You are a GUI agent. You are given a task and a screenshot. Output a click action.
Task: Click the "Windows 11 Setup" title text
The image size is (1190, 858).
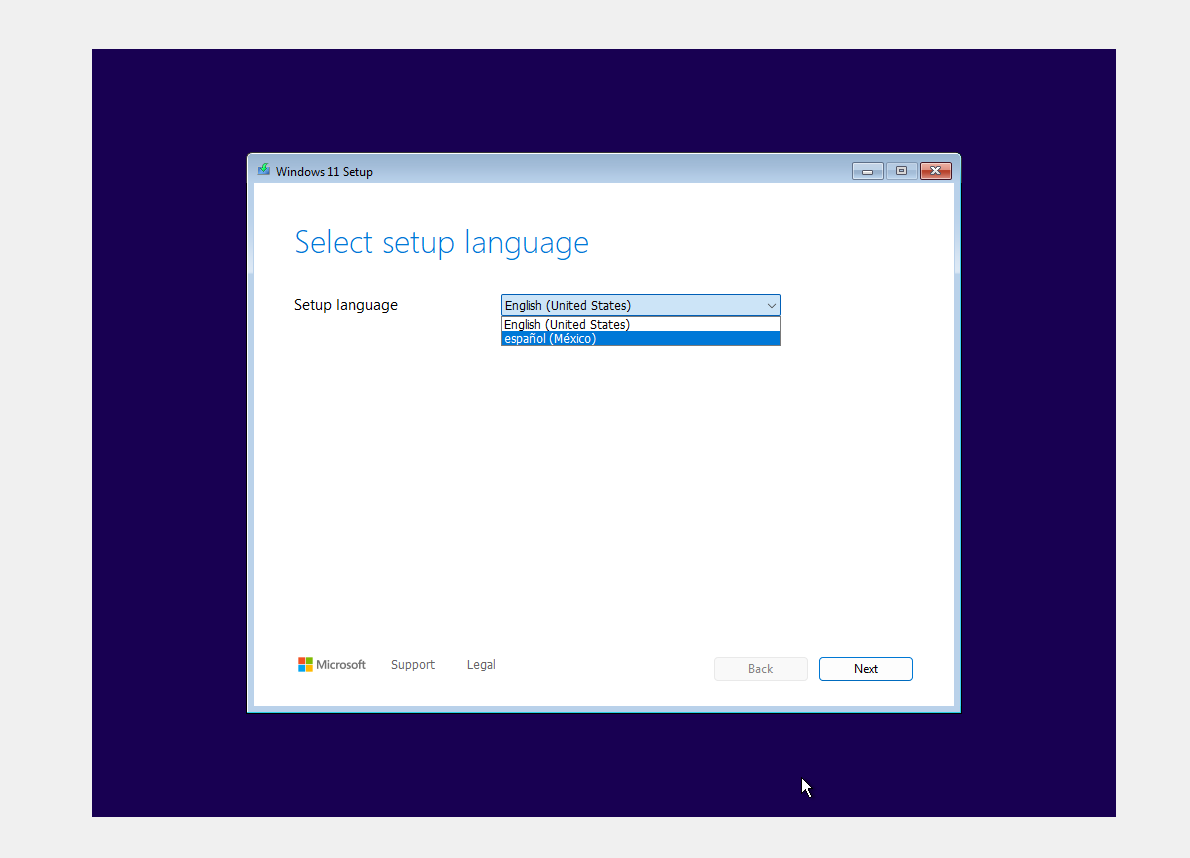tap(324, 171)
